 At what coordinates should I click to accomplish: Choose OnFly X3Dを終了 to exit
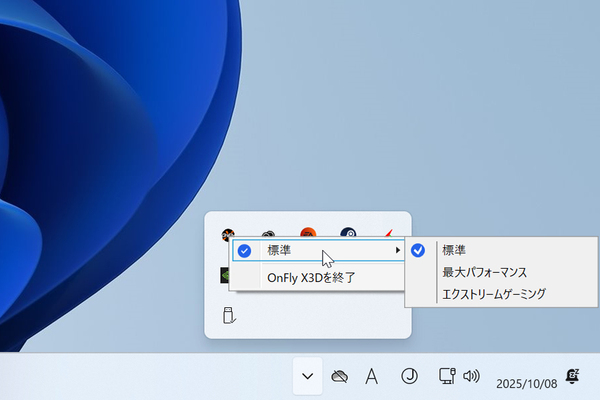tap(309, 277)
